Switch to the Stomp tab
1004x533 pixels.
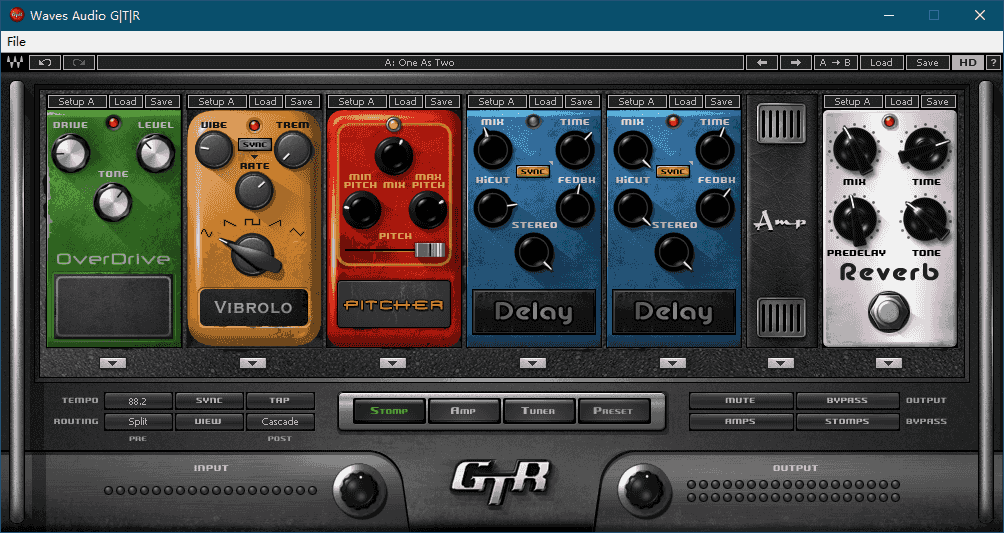click(x=389, y=411)
